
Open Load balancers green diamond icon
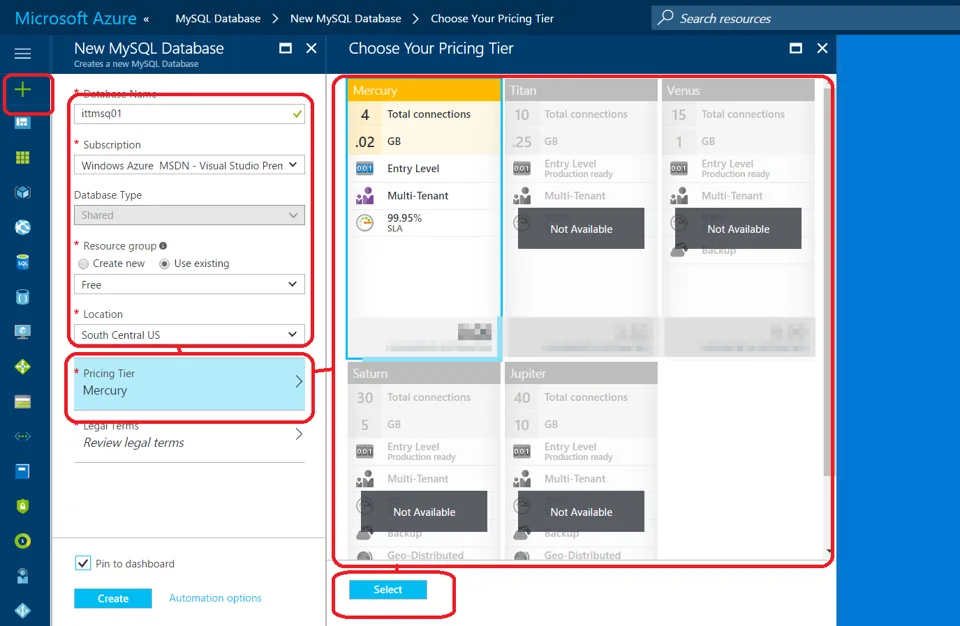[23, 367]
